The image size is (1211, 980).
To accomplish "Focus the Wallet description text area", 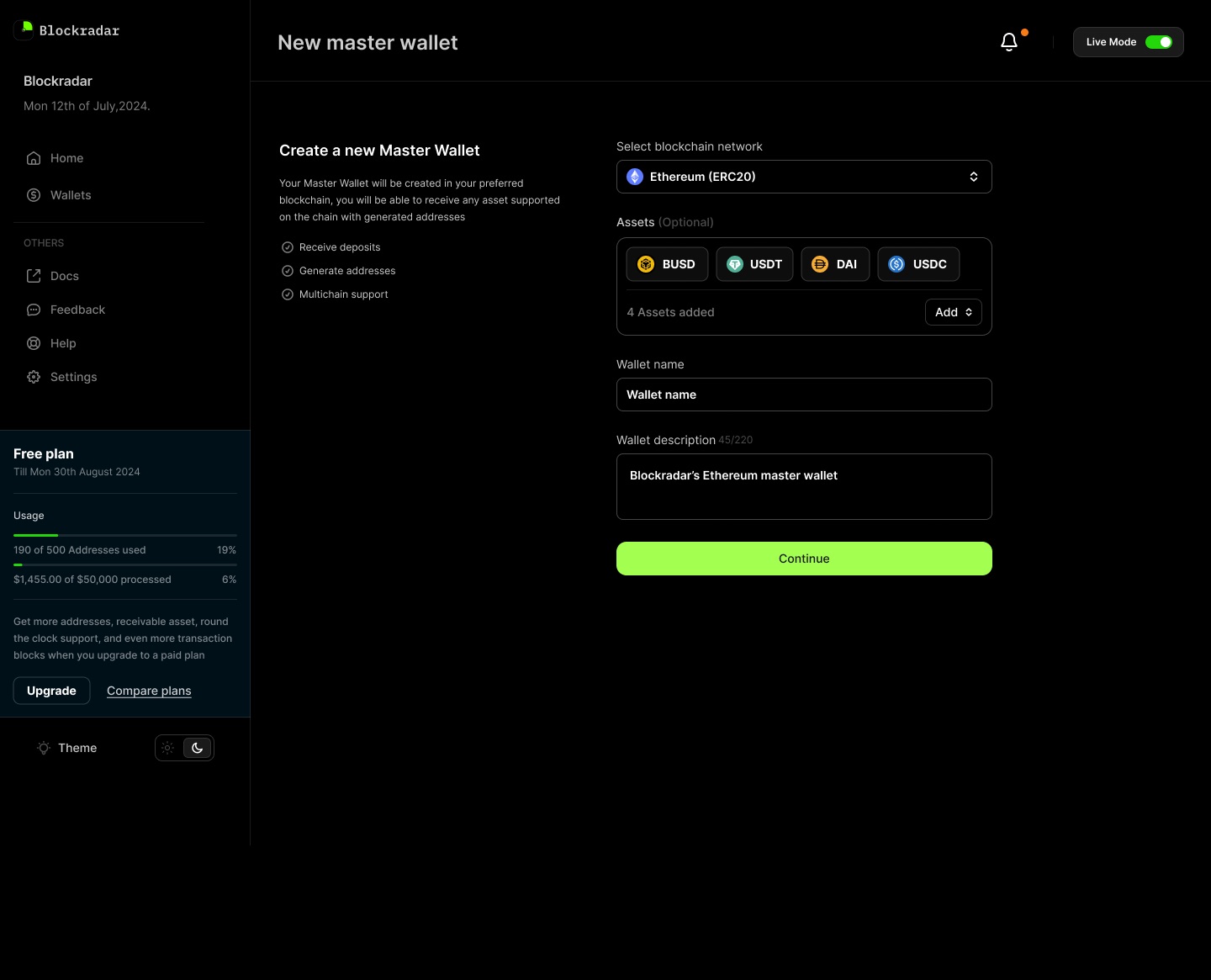I will click(804, 486).
